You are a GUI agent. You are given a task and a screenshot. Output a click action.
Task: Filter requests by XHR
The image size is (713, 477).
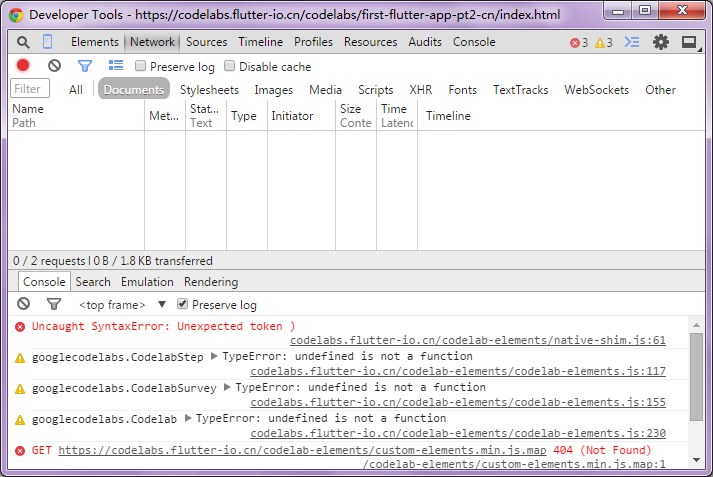[x=421, y=90]
